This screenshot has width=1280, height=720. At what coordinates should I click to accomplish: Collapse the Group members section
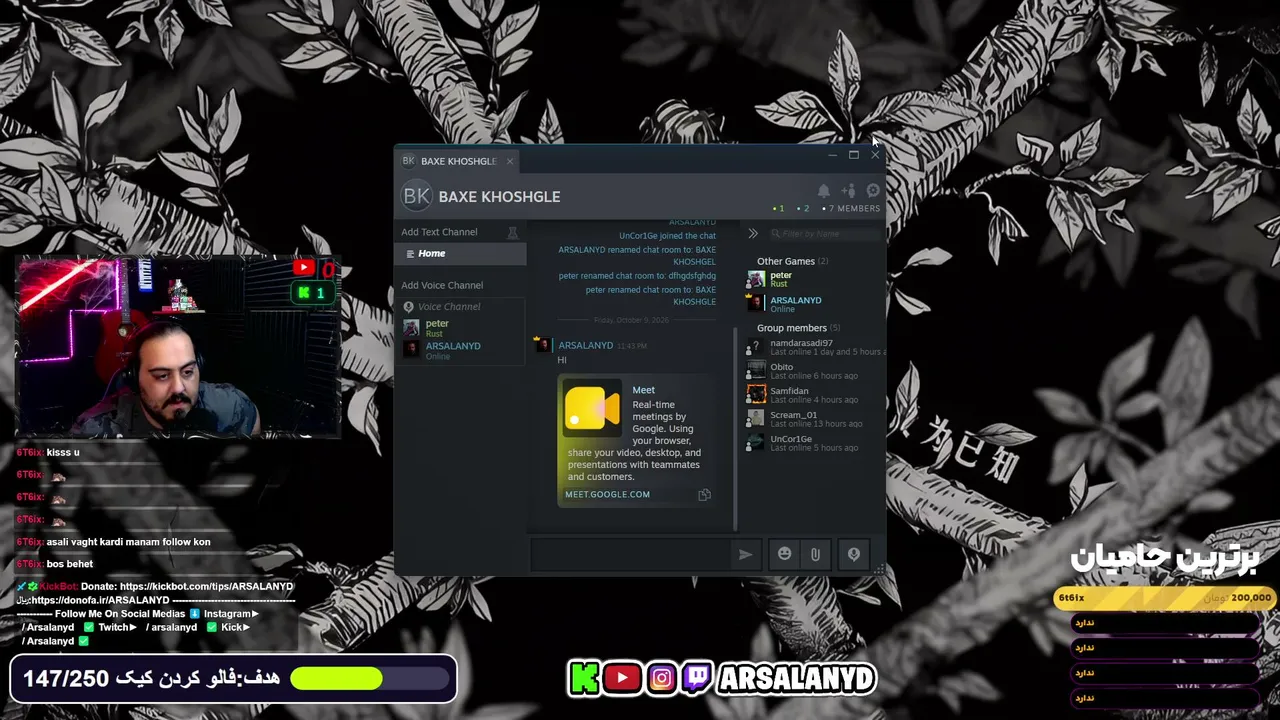click(x=798, y=328)
